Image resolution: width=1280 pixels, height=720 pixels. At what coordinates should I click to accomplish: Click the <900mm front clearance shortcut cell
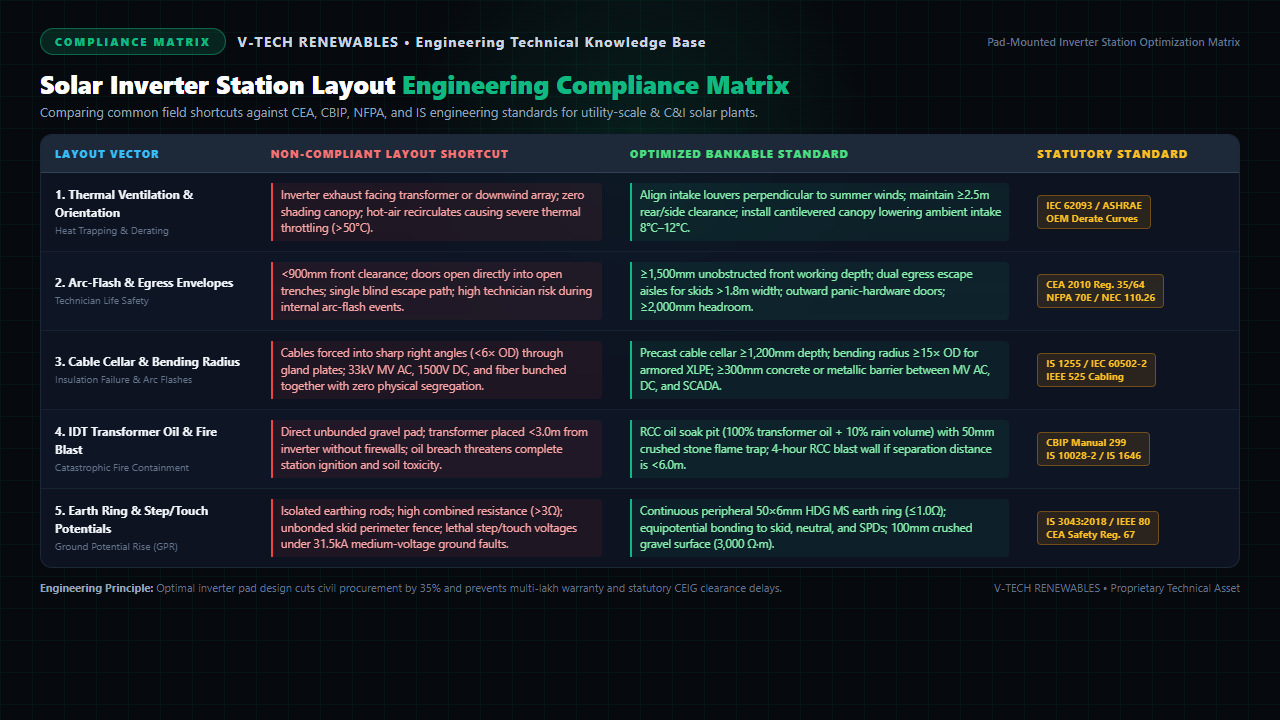click(x=436, y=291)
